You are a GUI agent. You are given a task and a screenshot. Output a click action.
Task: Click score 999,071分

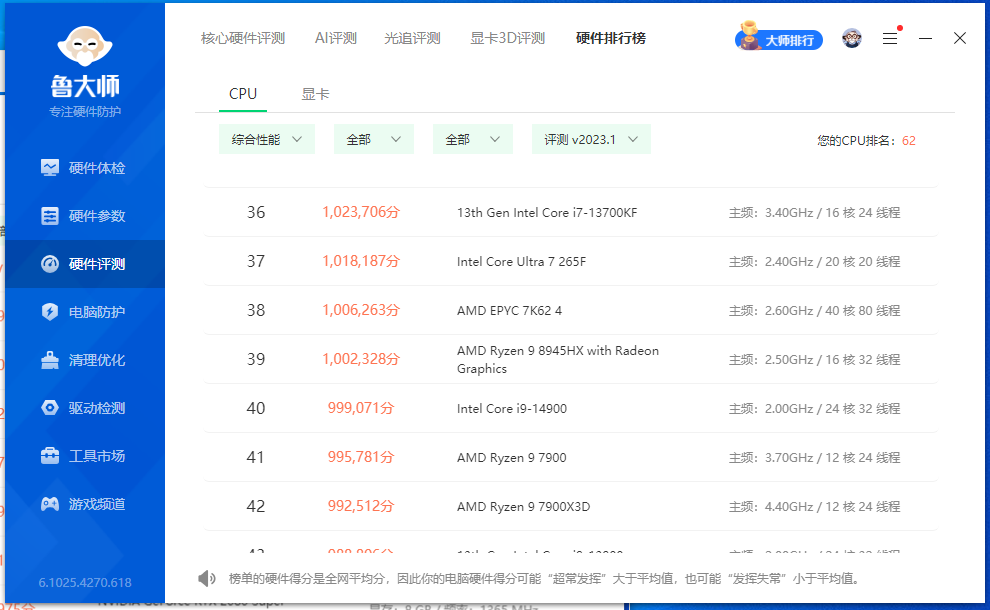[361, 409]
